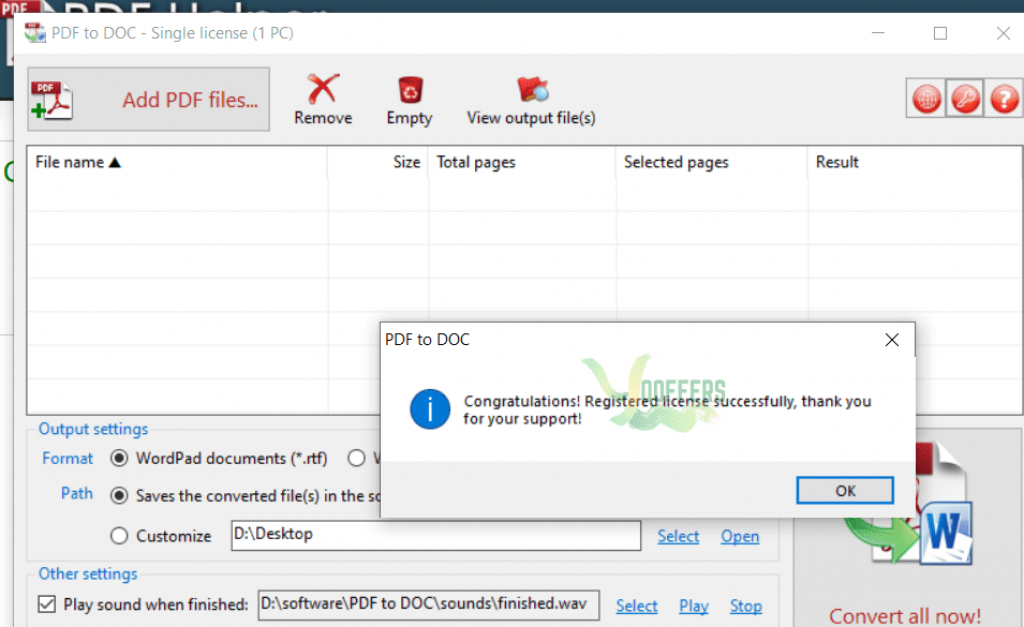This screenshot has height=627, width=1024.
Task: Click the Selected pages column header
Action: coord(711,162)
